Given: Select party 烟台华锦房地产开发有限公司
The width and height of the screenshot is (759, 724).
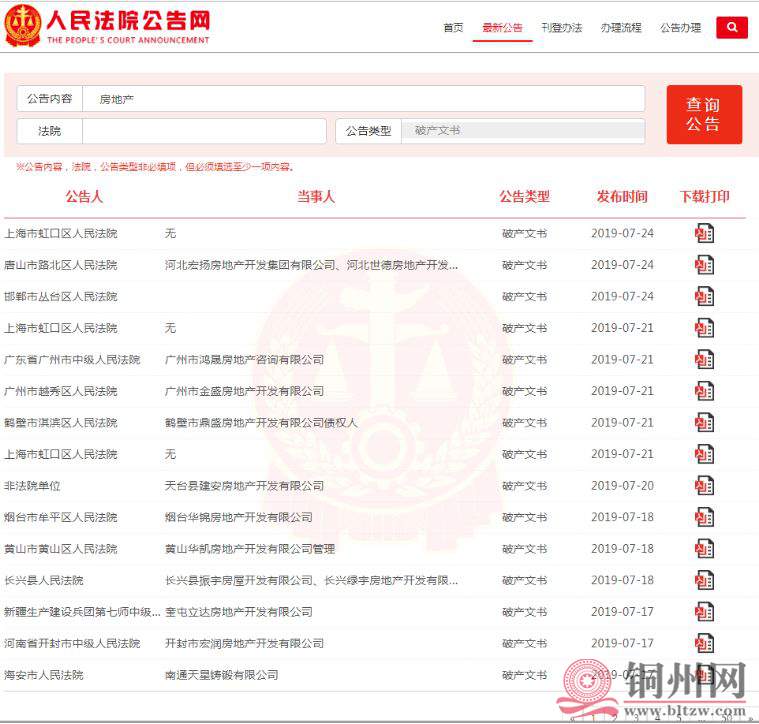Looking at the screenshot, I should [239, 517].
